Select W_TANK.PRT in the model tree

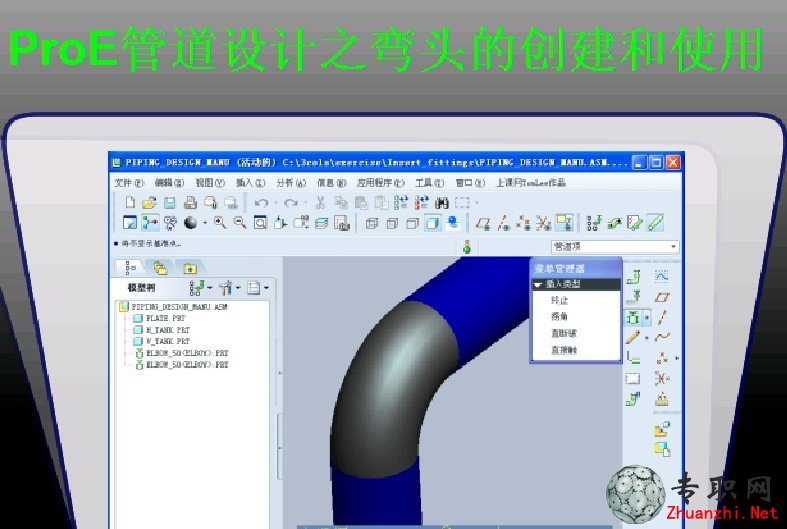[162, 341]
